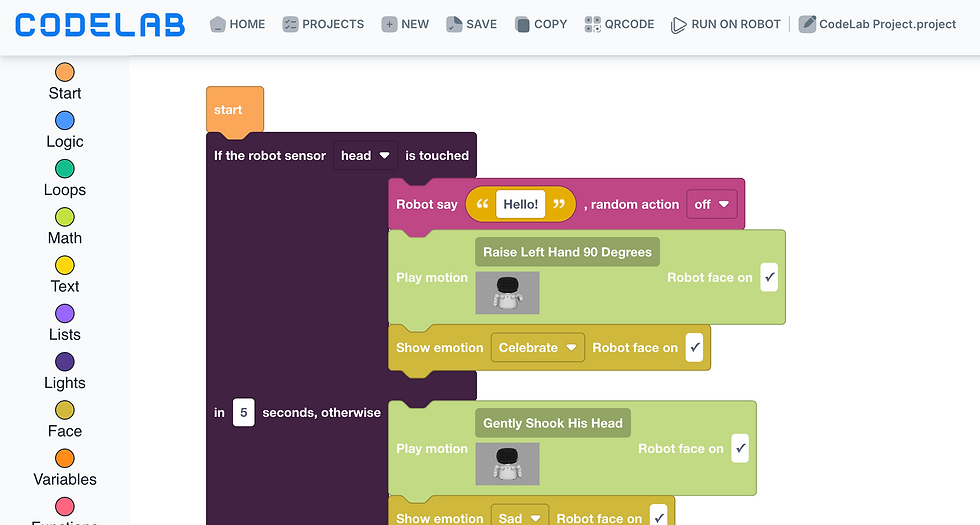The height and width of the screenshot is (525, 980).
Task: Select the orange start block
Action: pos(235,110)
